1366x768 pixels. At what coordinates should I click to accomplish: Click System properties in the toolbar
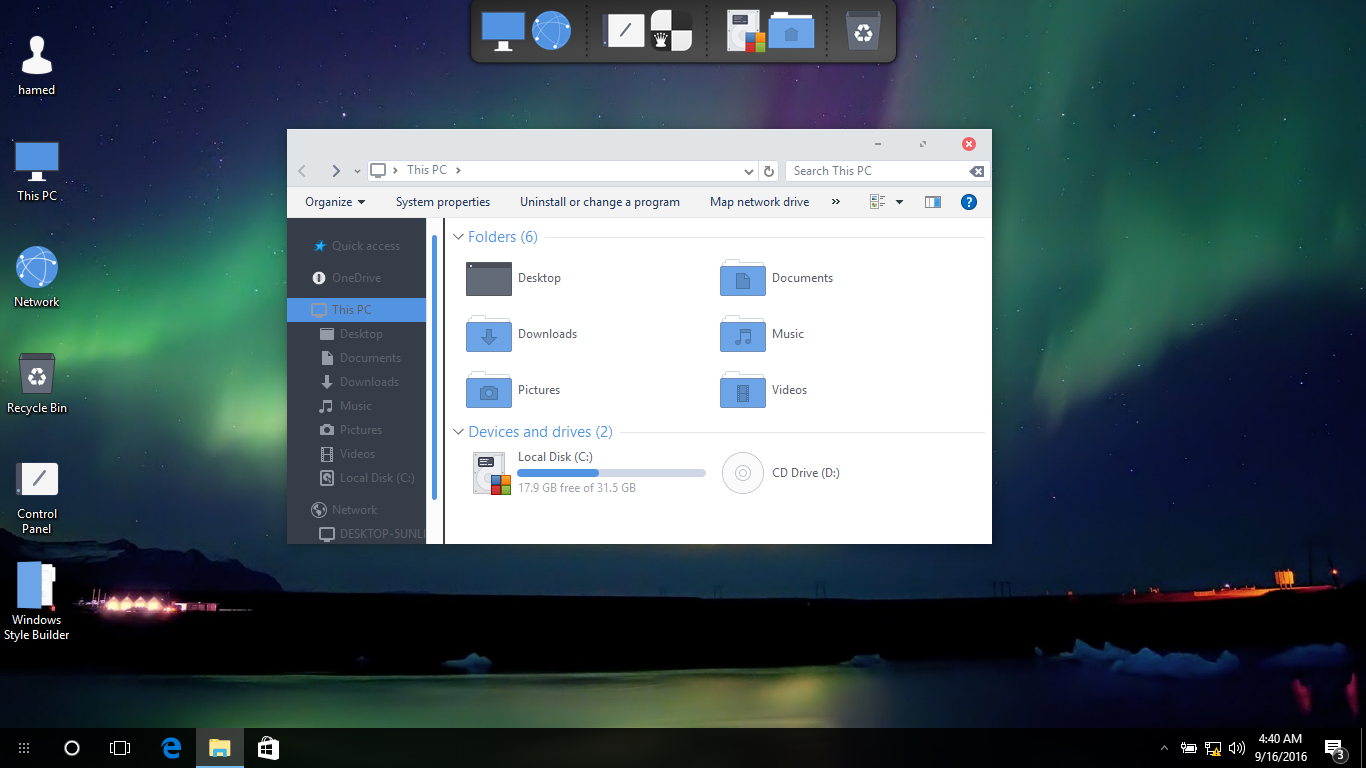[442, 202]
